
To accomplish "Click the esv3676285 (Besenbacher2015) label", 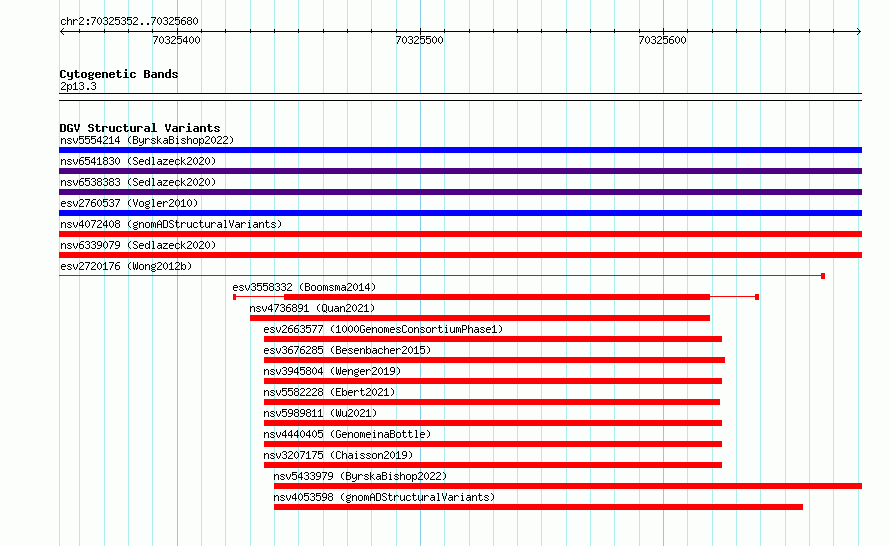I will coord(347,350).
